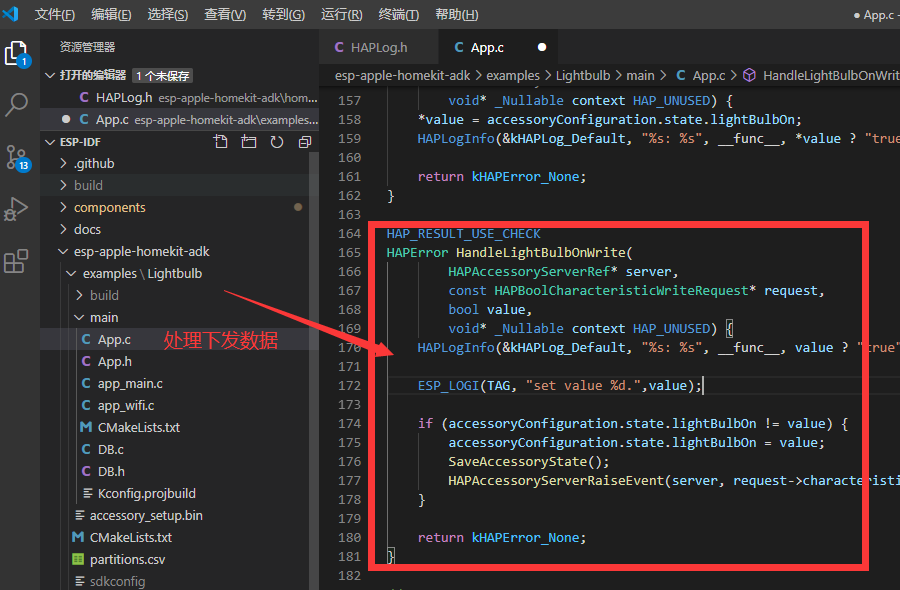Click examples in breadcrumb
Screen dimensions: 900x590
[513, 75]
